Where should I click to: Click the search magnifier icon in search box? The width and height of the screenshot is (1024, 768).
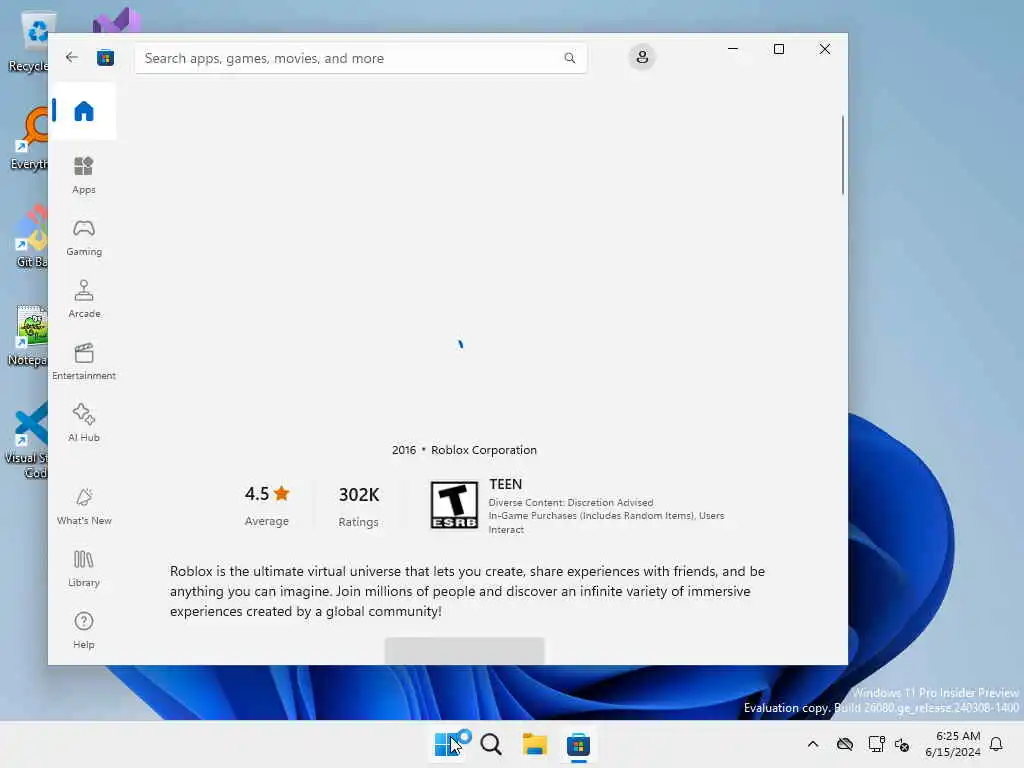point(569,58)
